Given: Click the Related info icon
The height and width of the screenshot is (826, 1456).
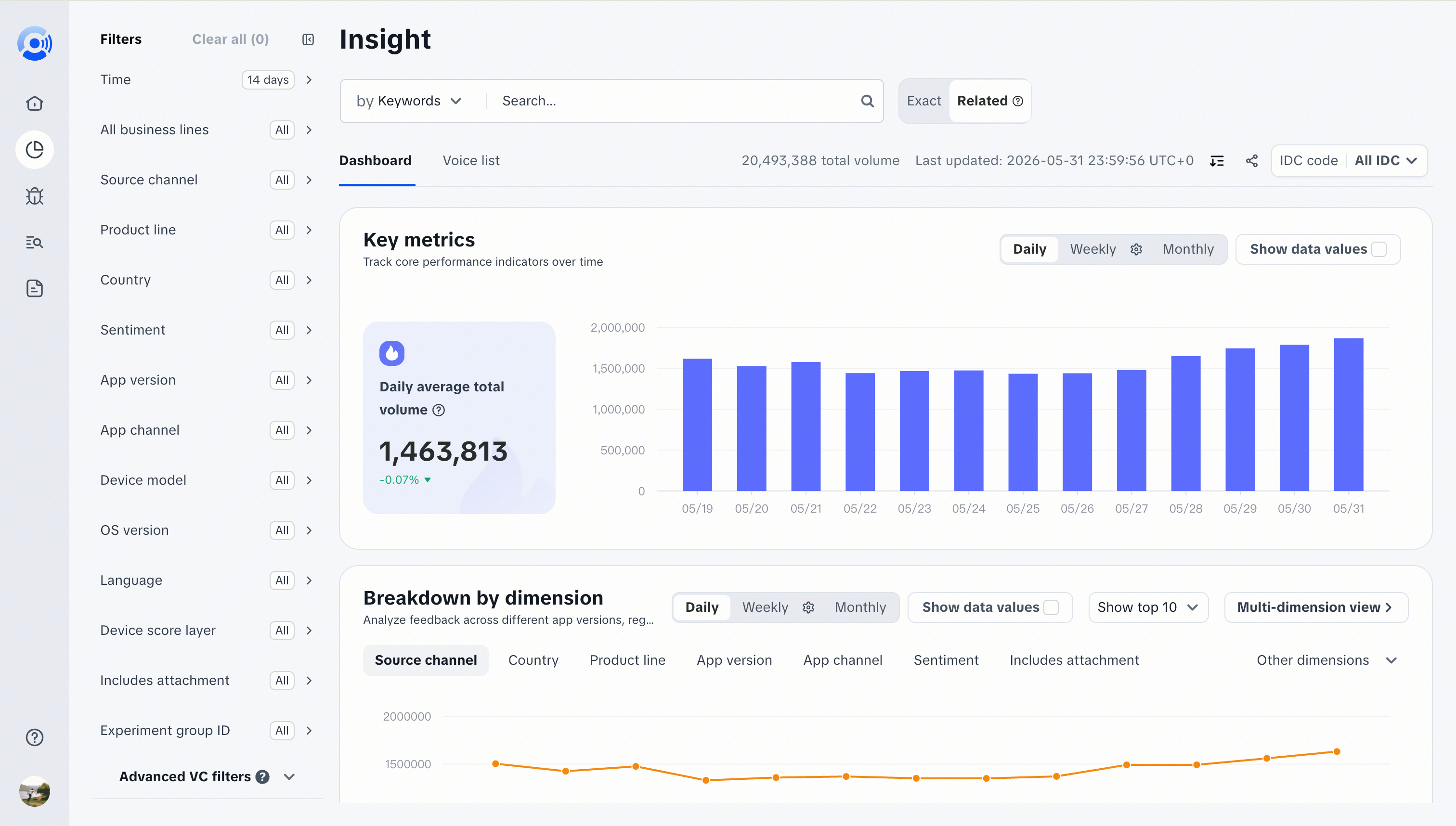Looking at the screenshot, I should coord(1018,101).
